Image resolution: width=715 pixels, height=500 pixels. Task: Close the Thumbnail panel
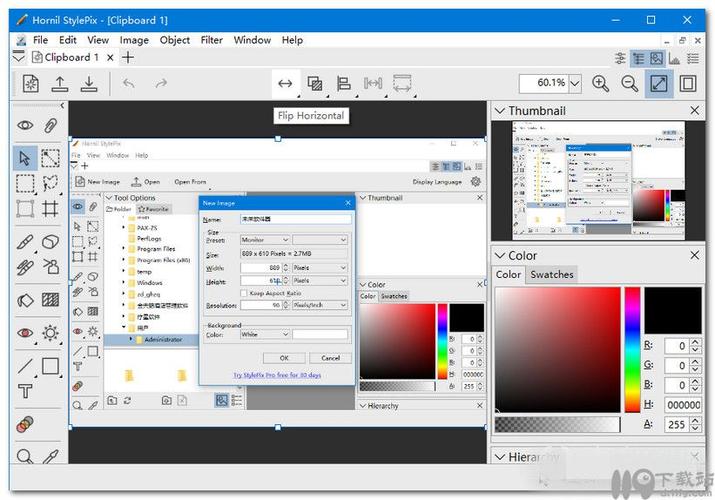(694, 110)
